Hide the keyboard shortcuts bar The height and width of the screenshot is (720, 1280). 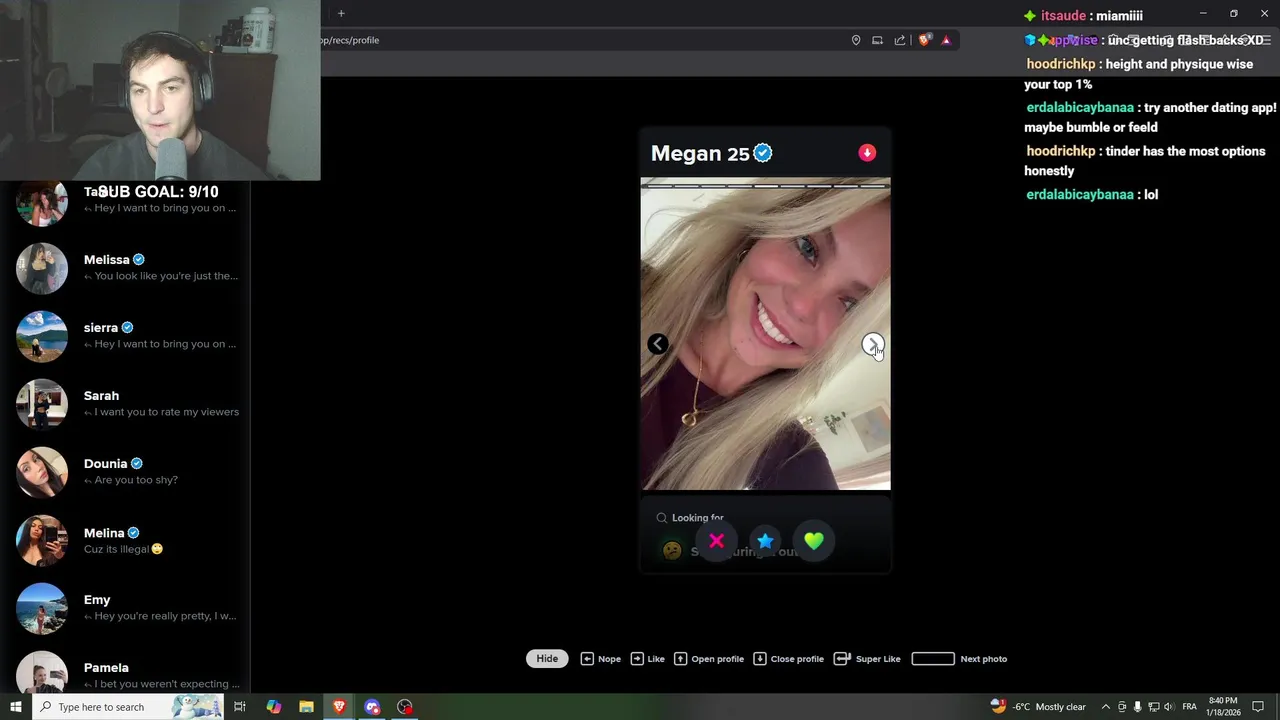point(547,659)
